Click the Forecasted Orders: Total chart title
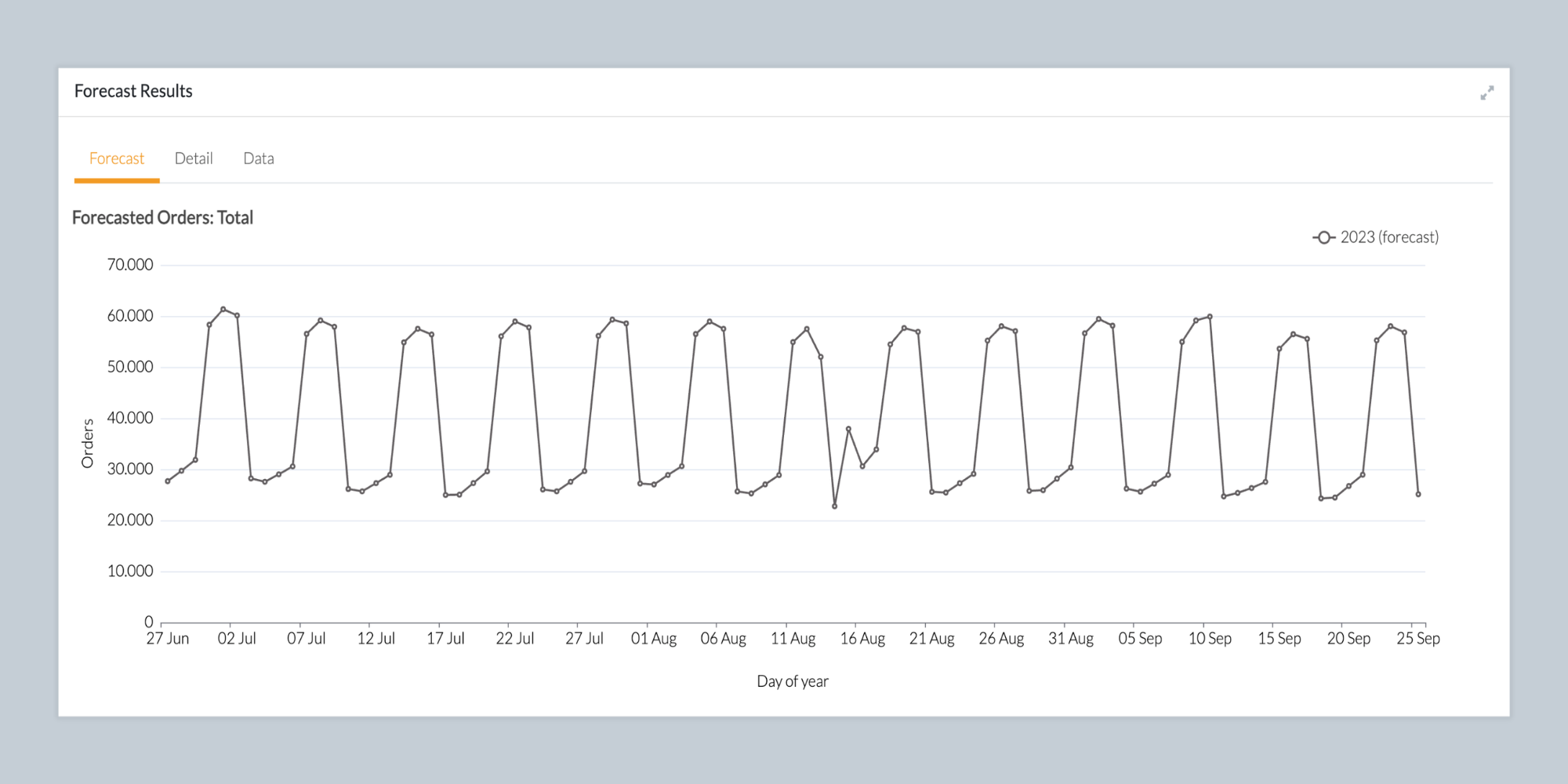Screen dimensions: 1568x784 coord(162,218)
